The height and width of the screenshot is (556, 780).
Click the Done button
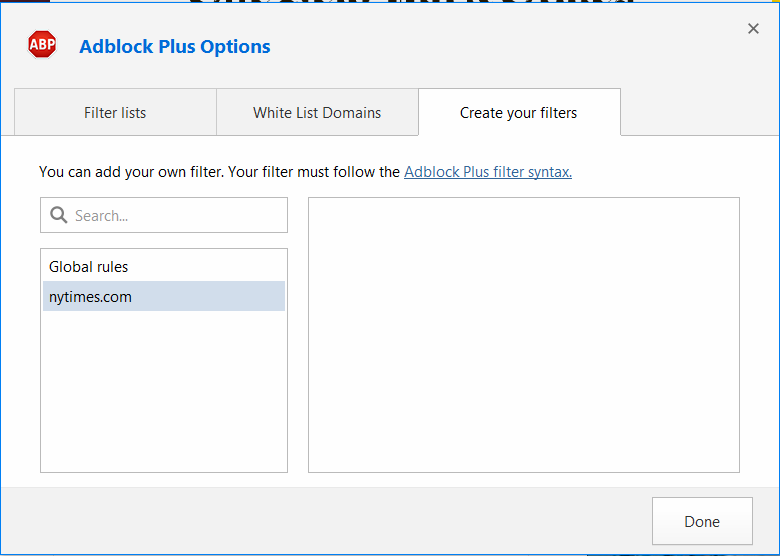pos(702,521)
